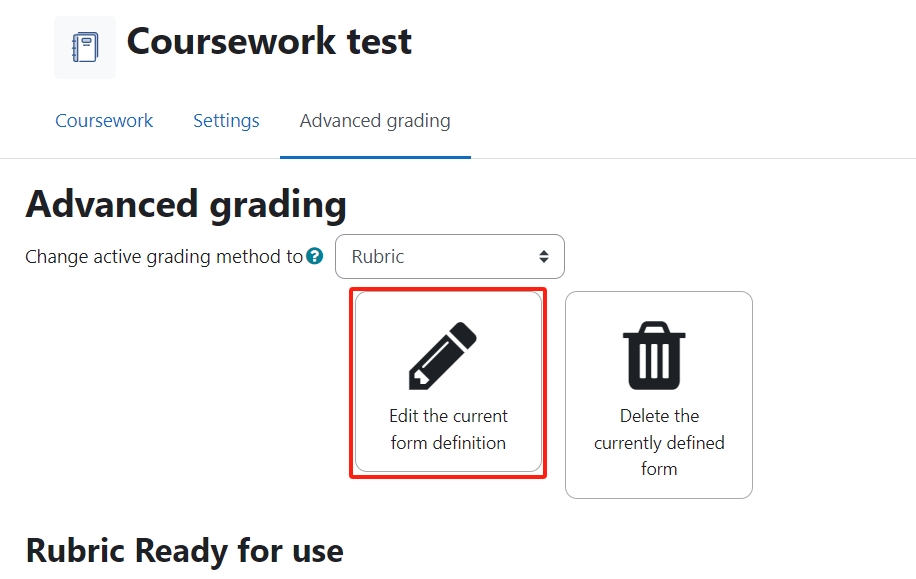The width and height of the screenshot is (916, 579).
Task: Select the Advanced grading tab
Action: click(375, 120)
